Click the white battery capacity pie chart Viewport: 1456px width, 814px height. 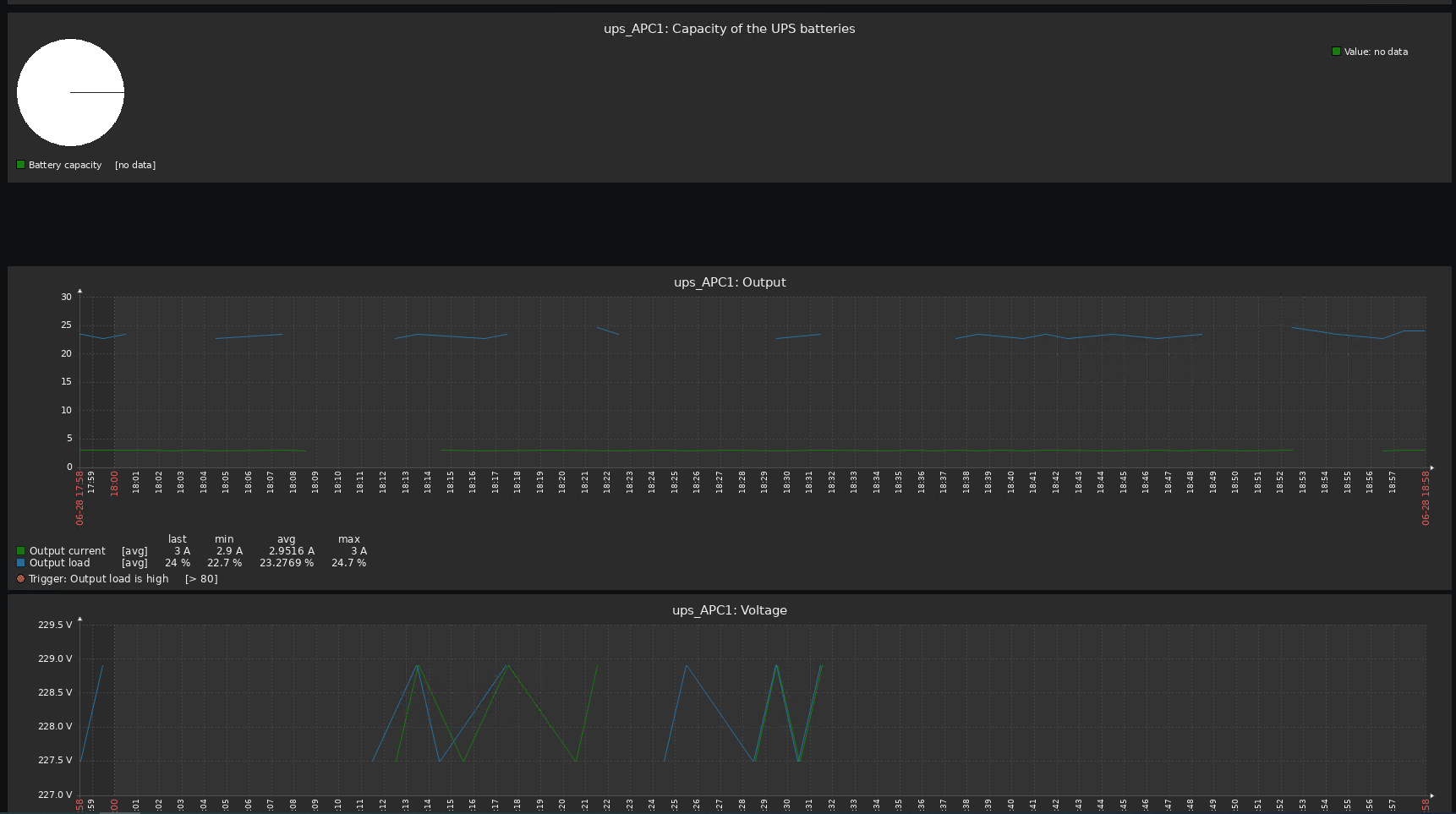click(71, 92)
